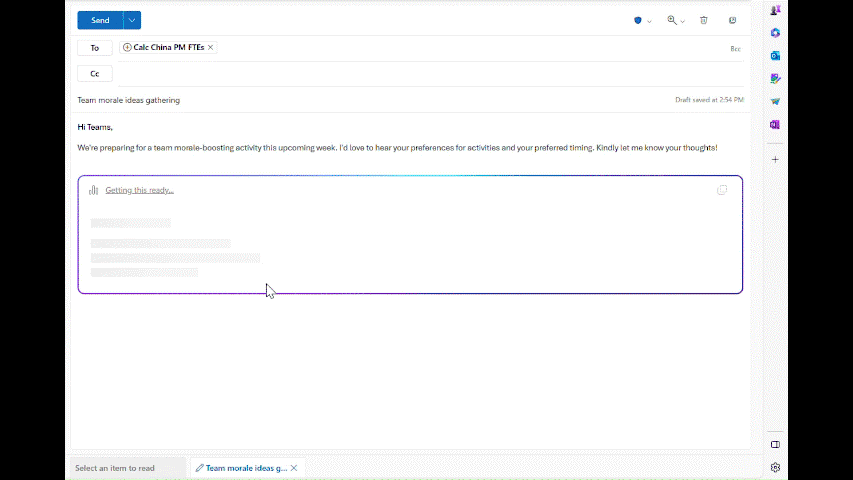
Task: Send the Team morale ideas email
Action: point(100,20)
